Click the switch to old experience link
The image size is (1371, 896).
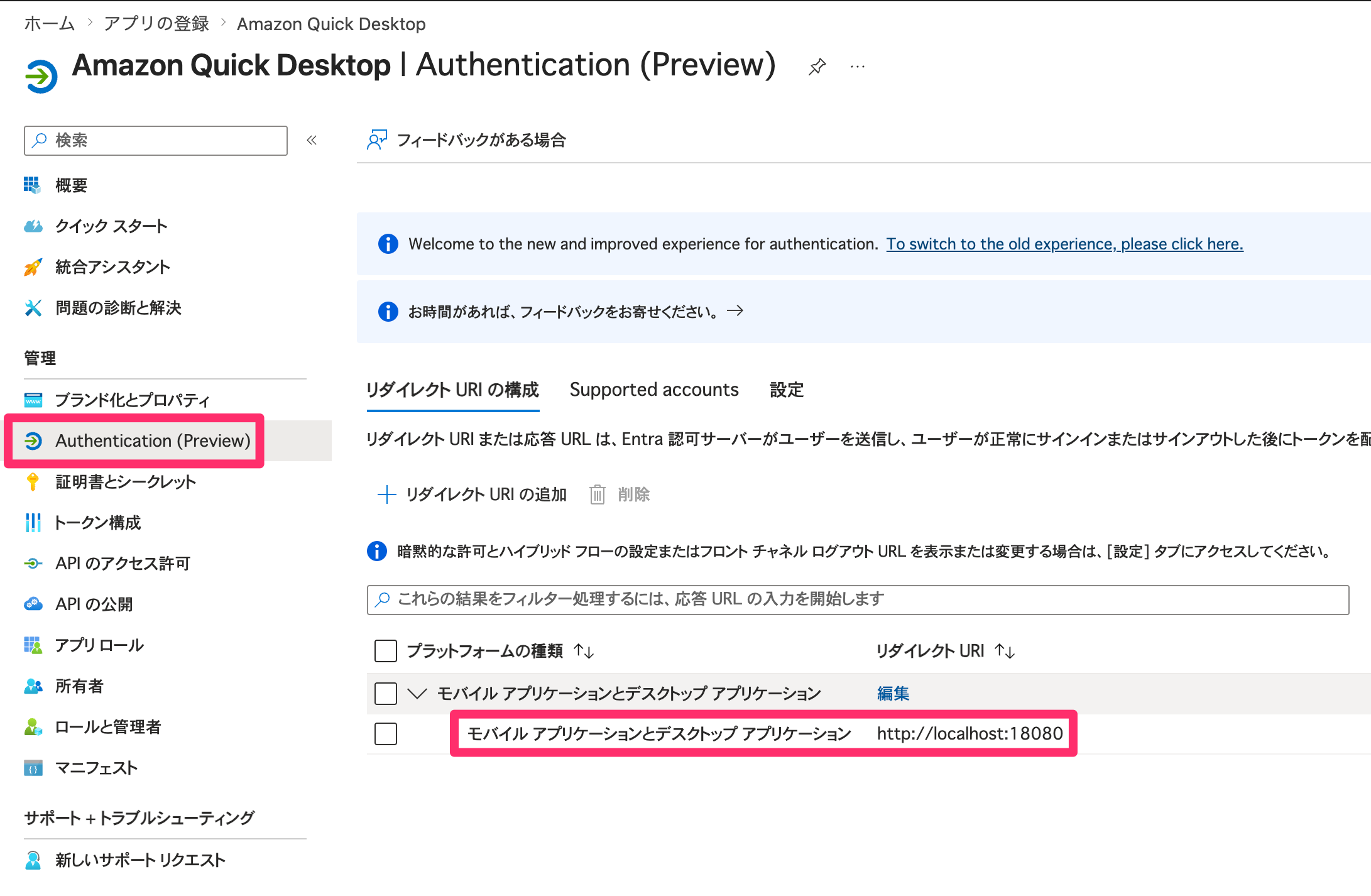click(1064, 244)
